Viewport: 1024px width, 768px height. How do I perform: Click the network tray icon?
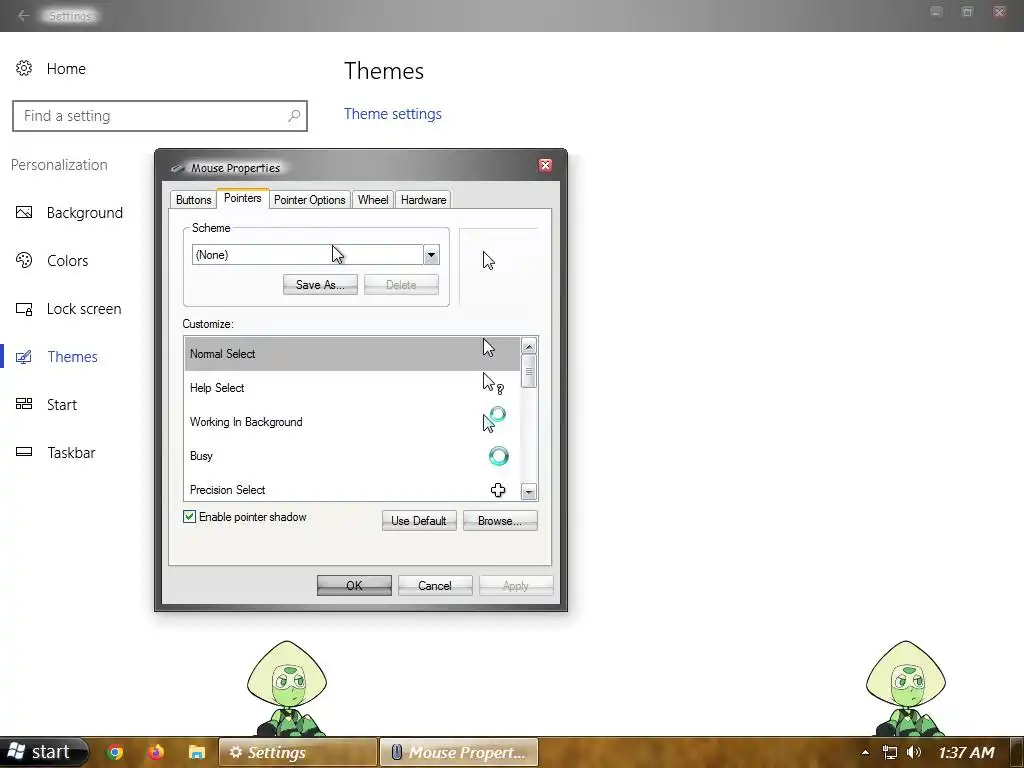coord(889,752)
